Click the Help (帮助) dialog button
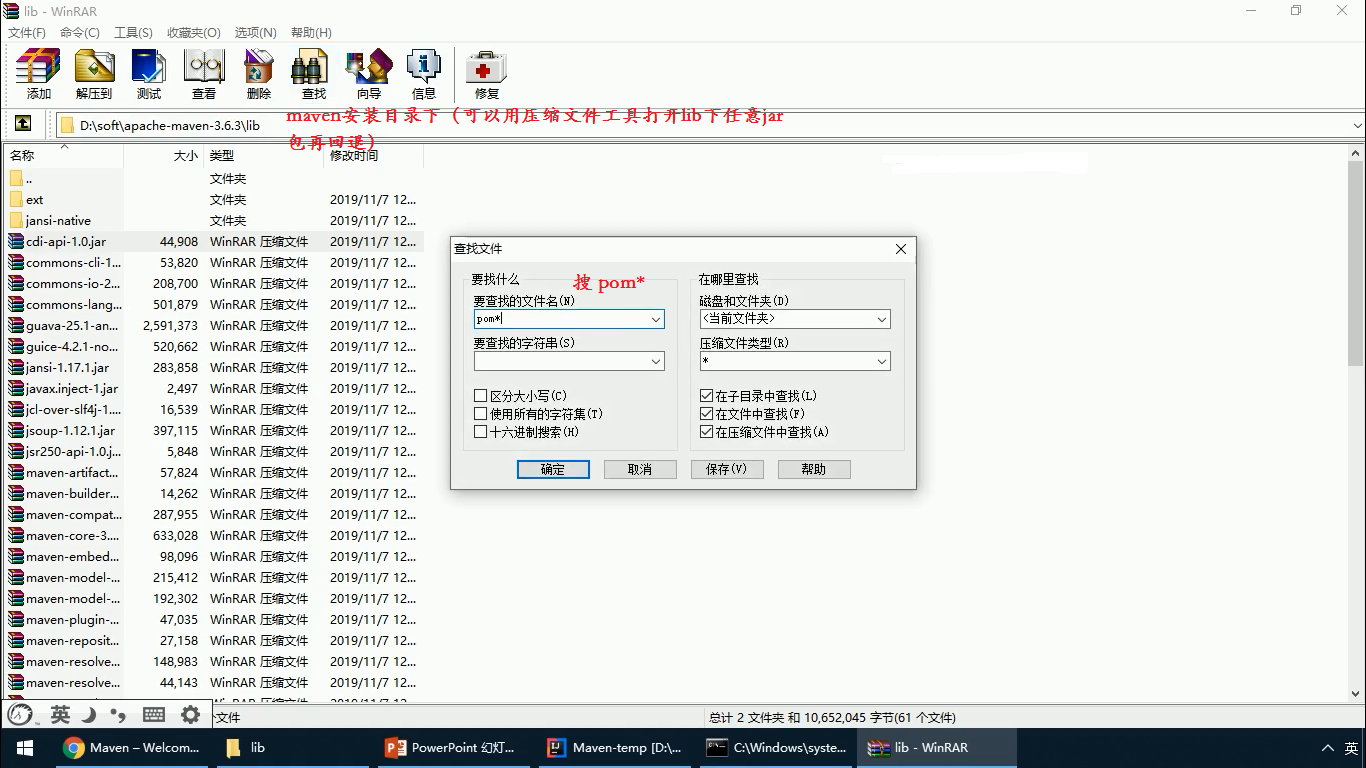 (814, 469)
